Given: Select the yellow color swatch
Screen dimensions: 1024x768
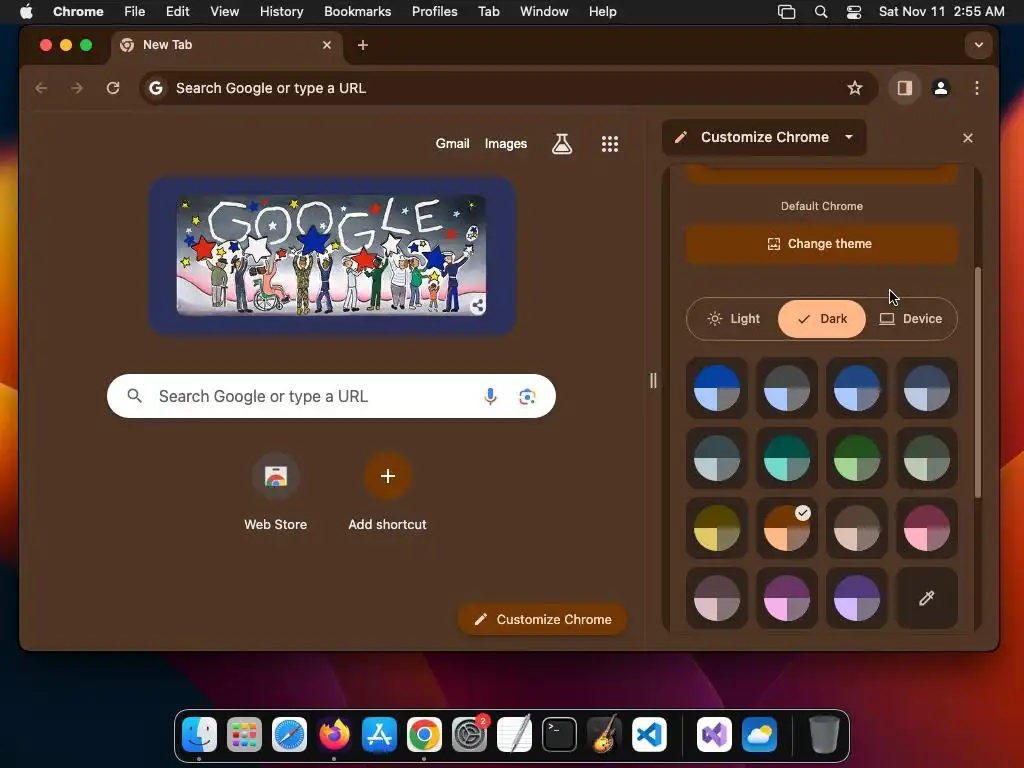Looking at the screenshot, I should click(x=716, y=528).
